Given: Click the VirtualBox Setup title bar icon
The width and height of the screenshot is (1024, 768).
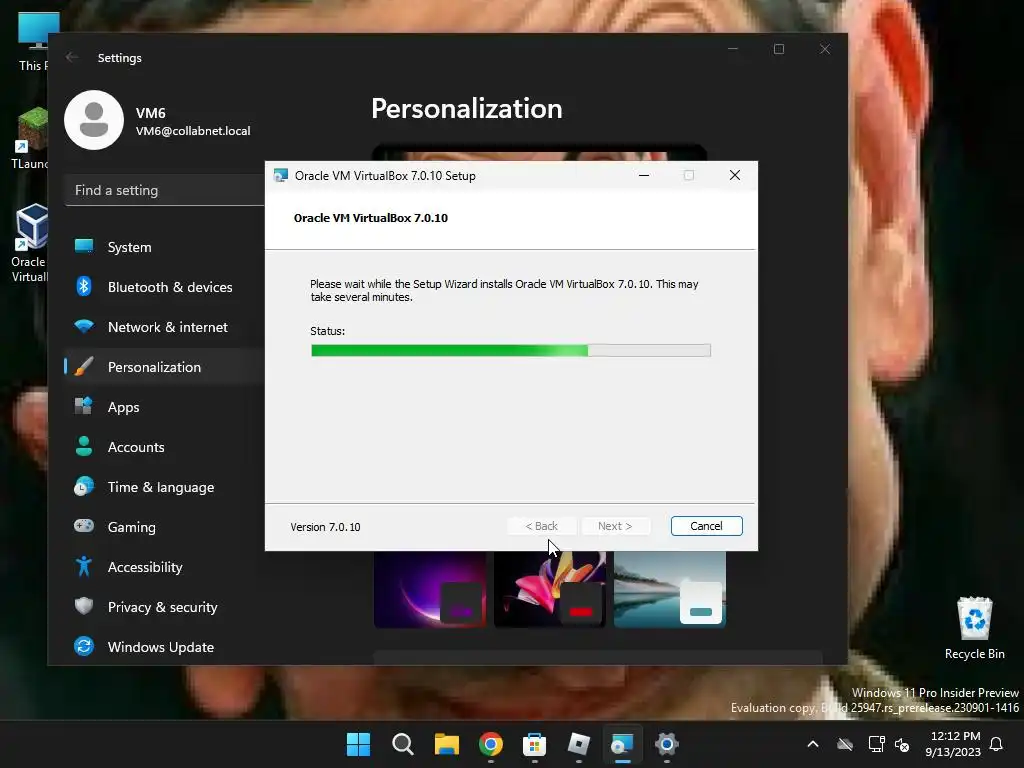Looking at the screenshot, I should click(281, 175).
